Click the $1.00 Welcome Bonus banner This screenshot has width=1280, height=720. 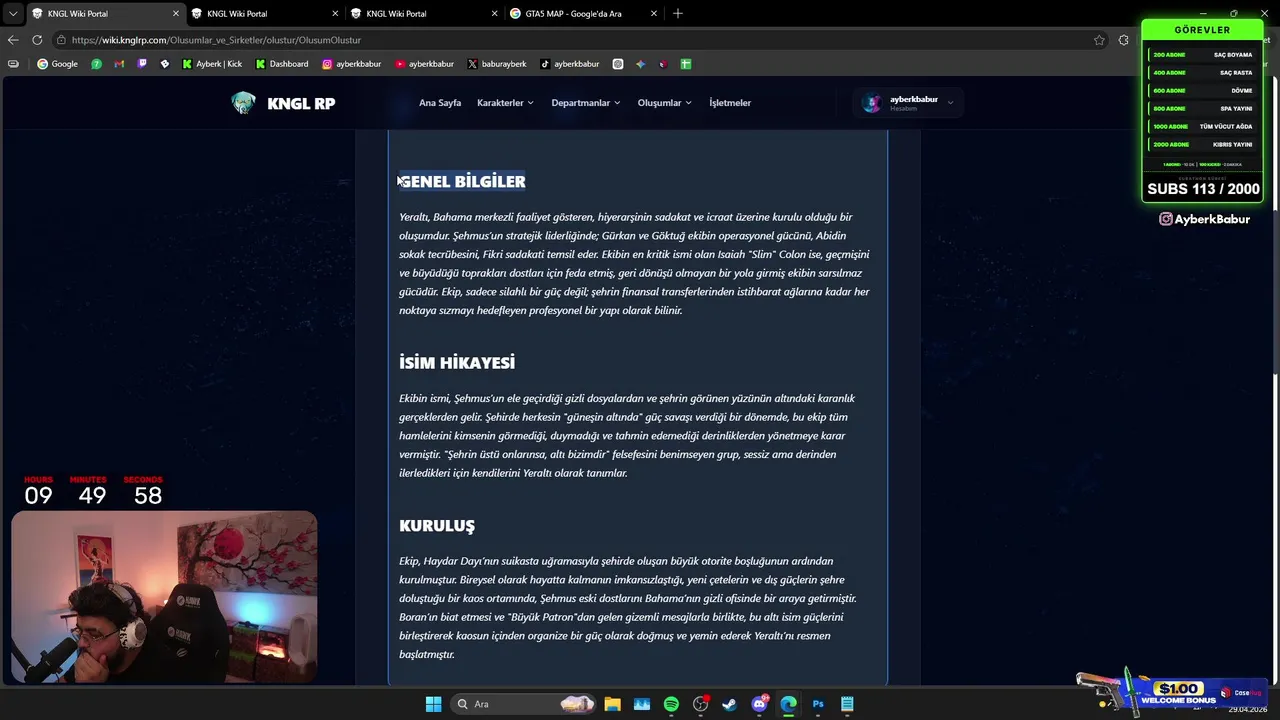(1178, 693)
